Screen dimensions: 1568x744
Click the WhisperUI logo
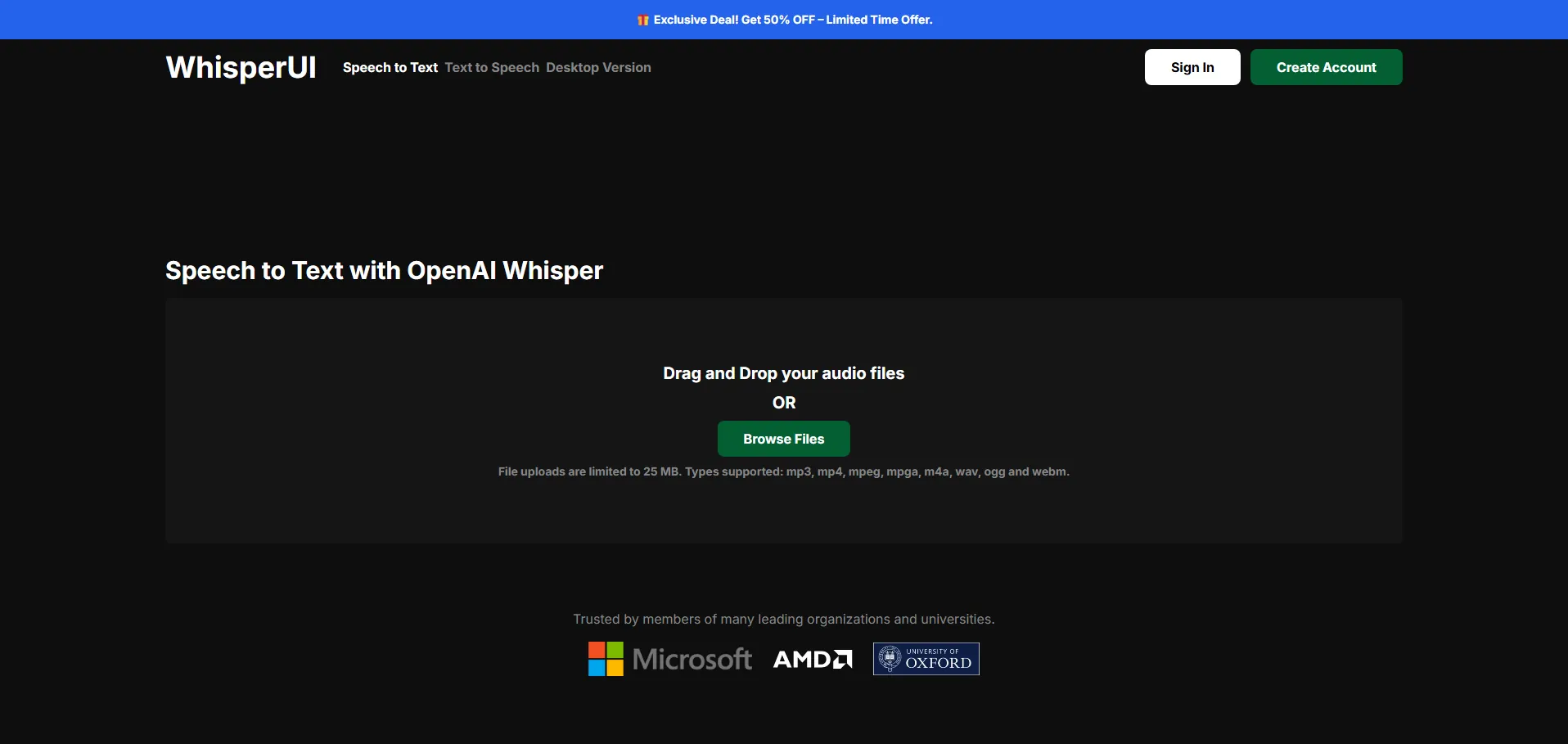[x=241, y=67]
